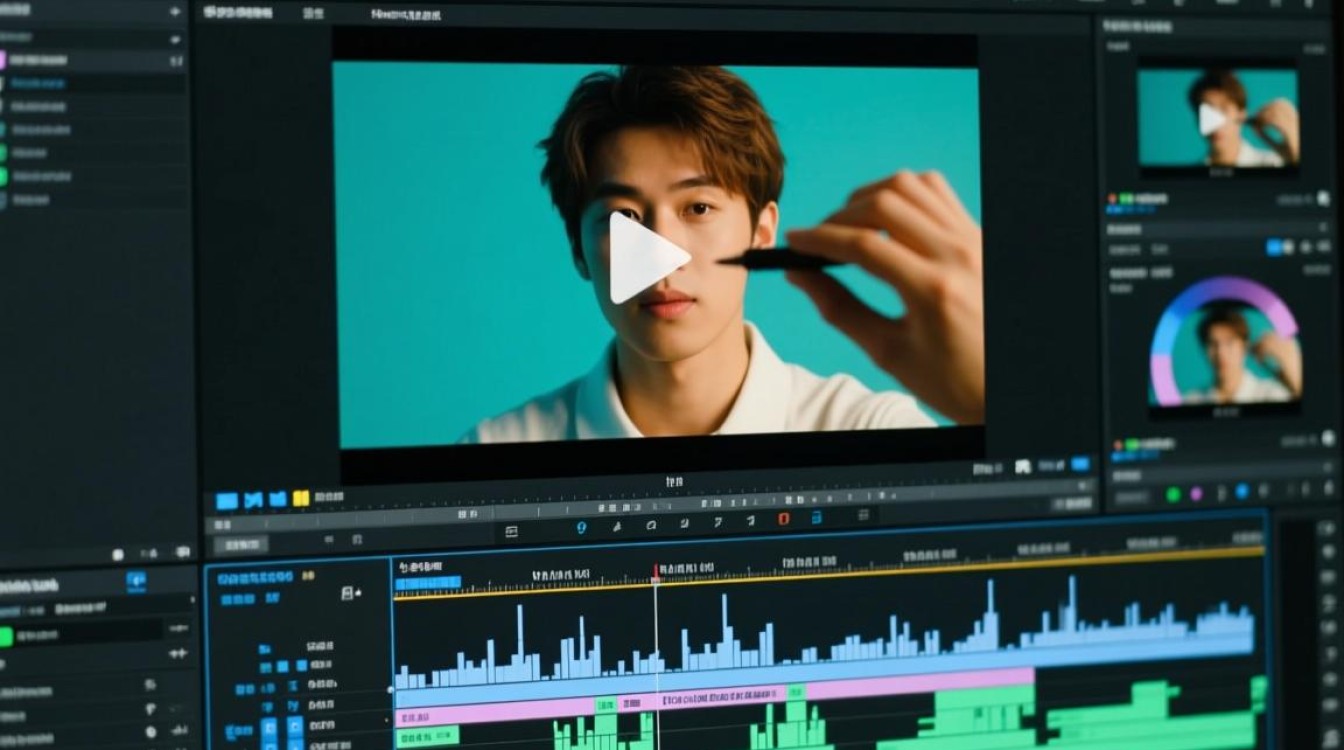
Task: Open the first tab label in the top bar
Action: pyautogui.click(x=237, y=13)
